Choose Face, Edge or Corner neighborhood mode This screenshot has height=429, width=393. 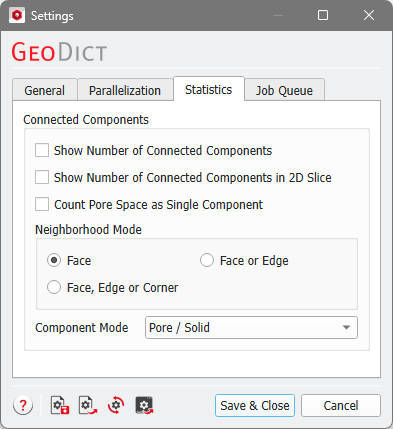[54, 287]
